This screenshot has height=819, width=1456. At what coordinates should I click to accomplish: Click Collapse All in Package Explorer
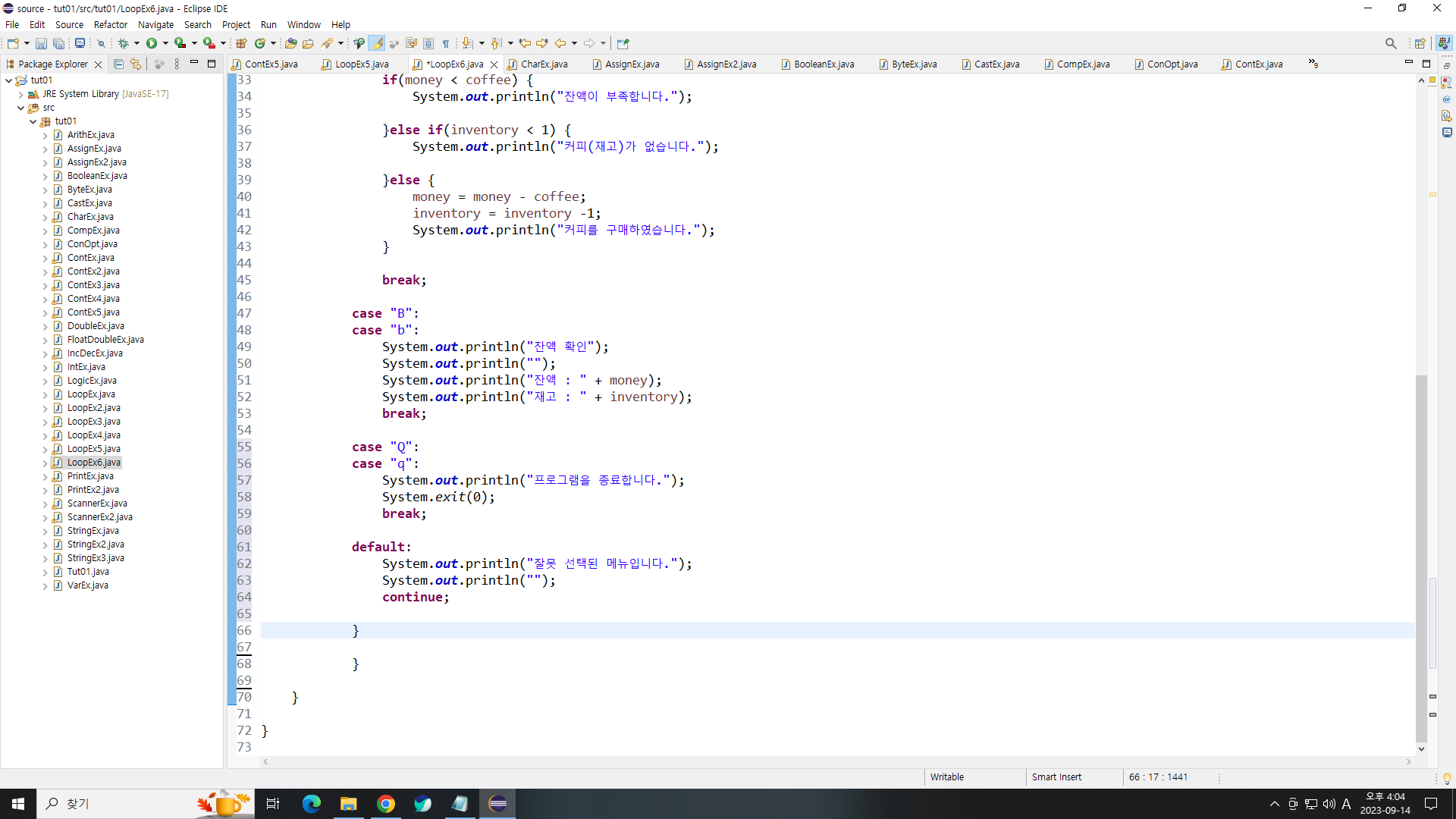pos(118,64)
